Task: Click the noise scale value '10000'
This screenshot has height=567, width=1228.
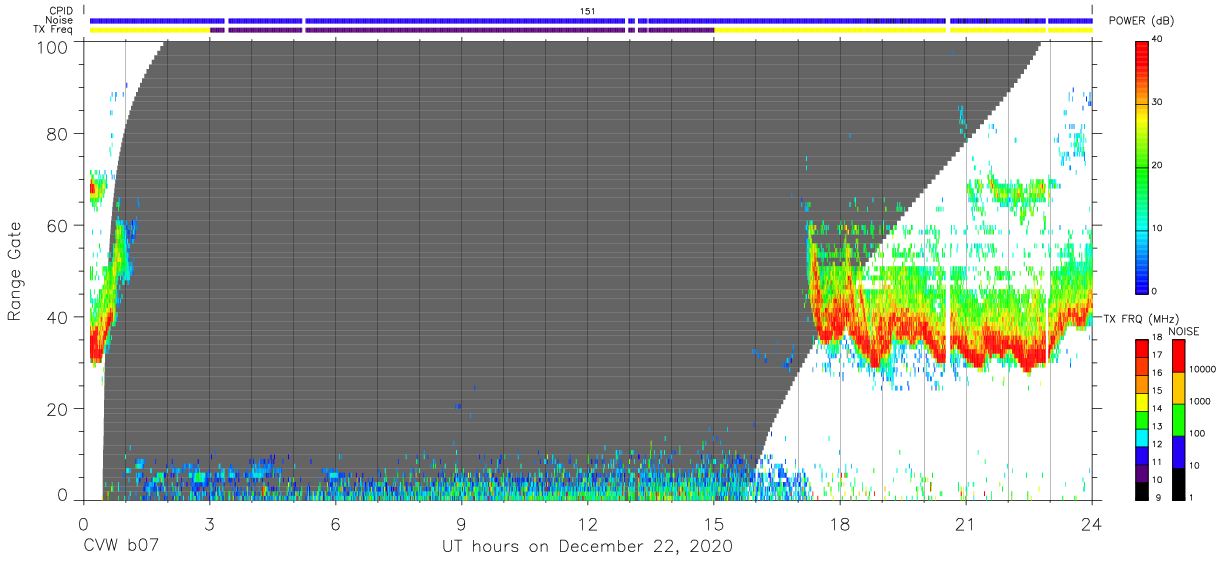Action: (x=1203, y=369)
